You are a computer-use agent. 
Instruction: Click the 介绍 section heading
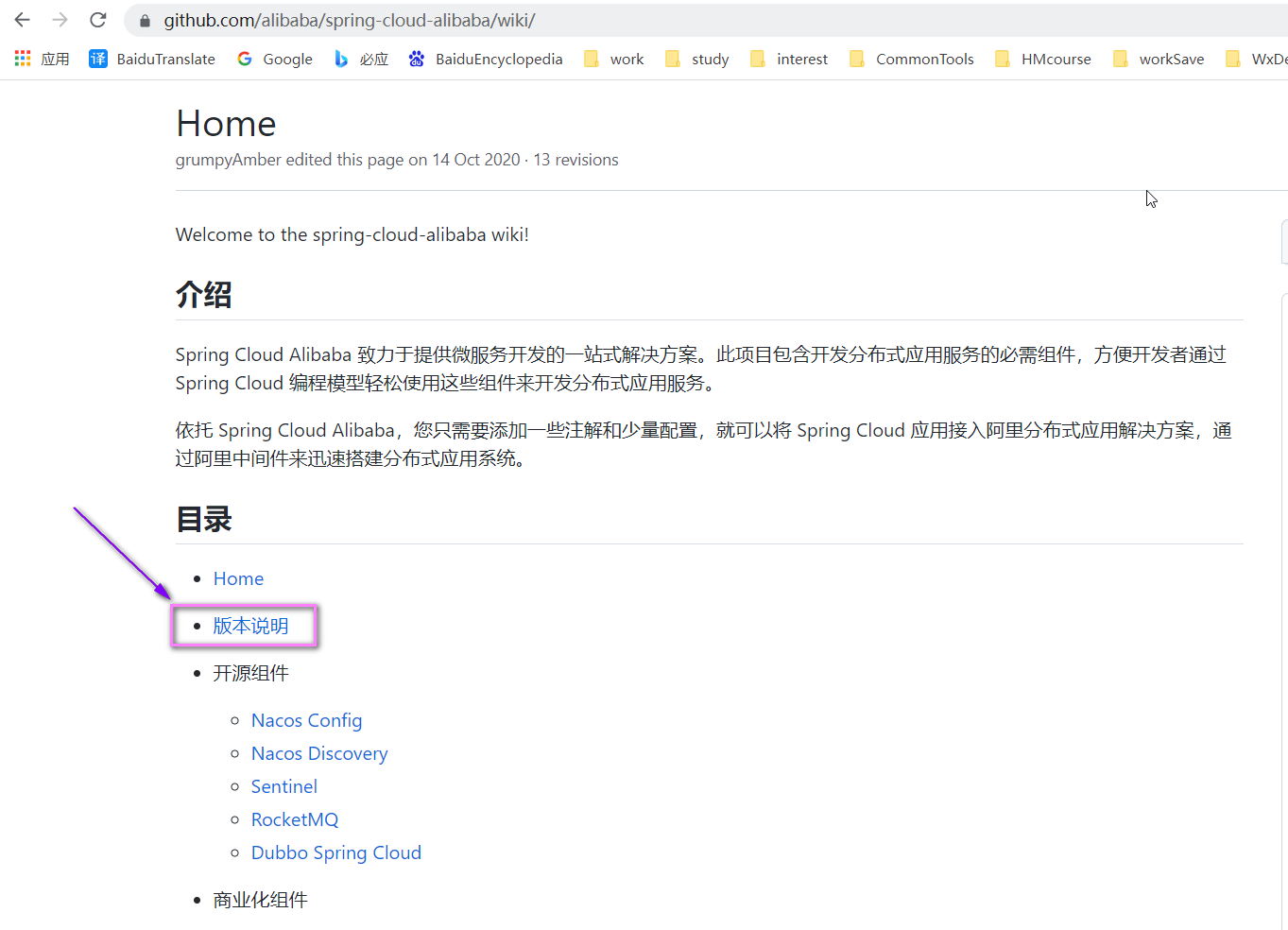tap(203, 295)
